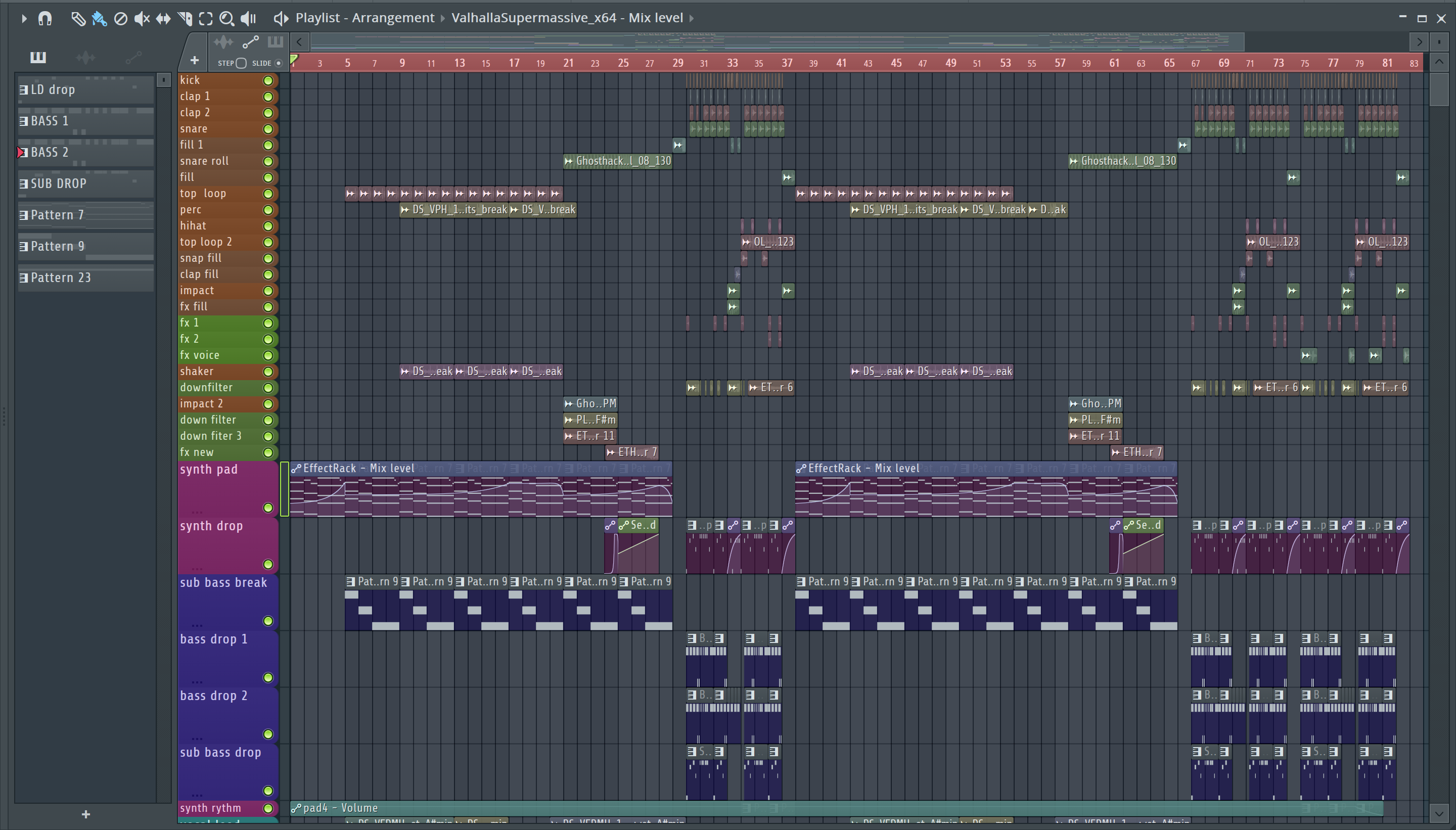Focus pattern clips in the playlist header
The image size is (1456, 830).
(275, 41)
